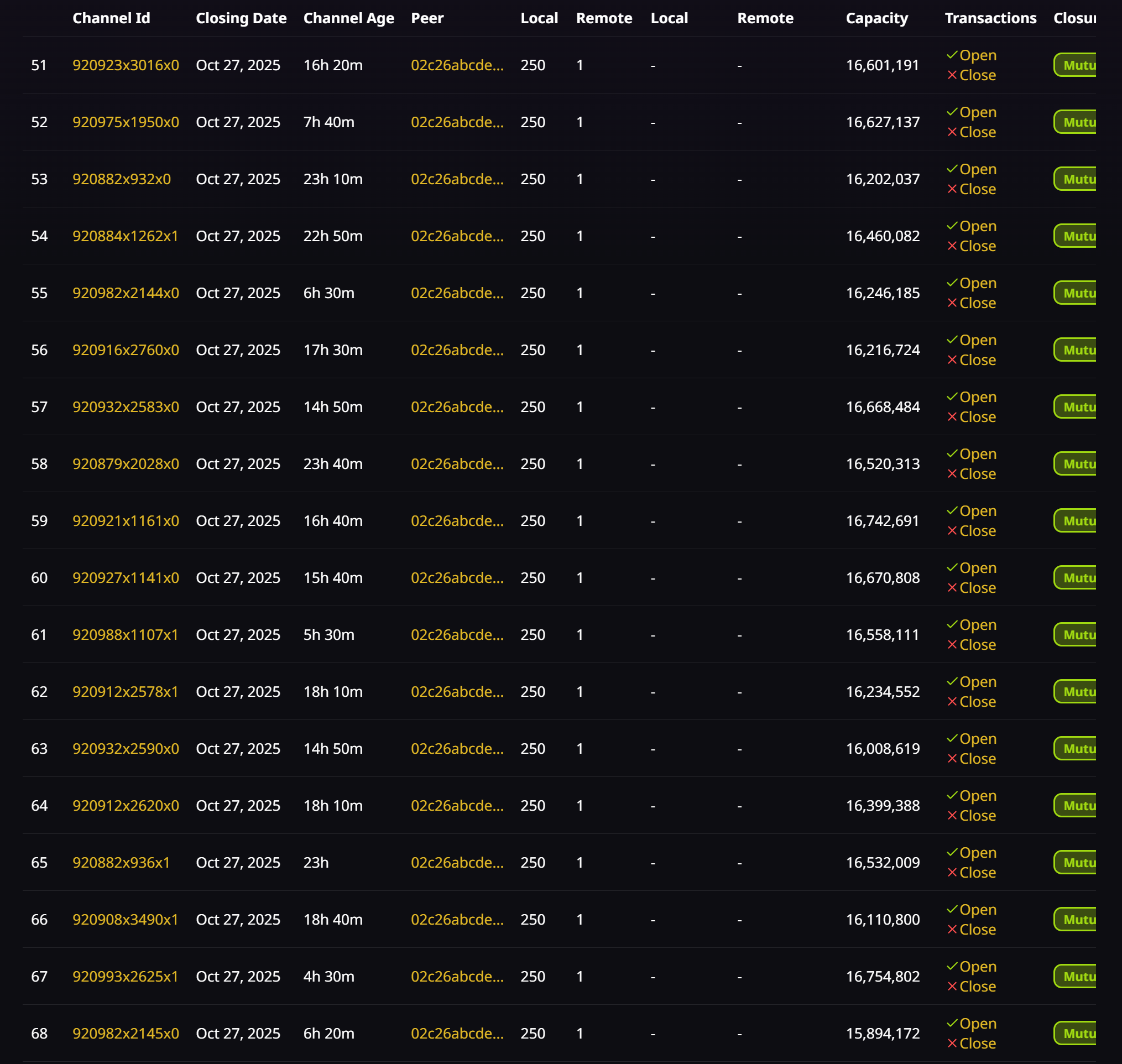This screenshot has height=1064, width=1122.
Task: Click the Open transaction in row 58
Action: [x=977, y=454]
